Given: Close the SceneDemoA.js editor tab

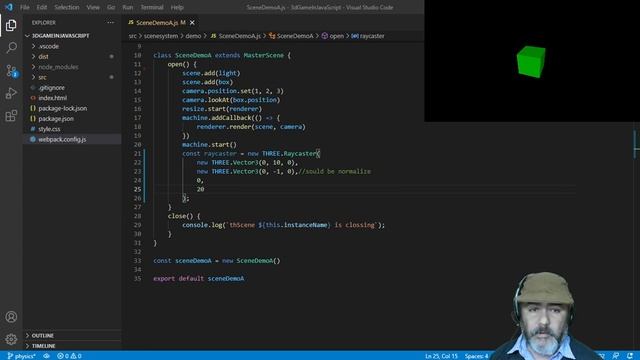Looking at the screenshot, I should (x=192, y=22).
